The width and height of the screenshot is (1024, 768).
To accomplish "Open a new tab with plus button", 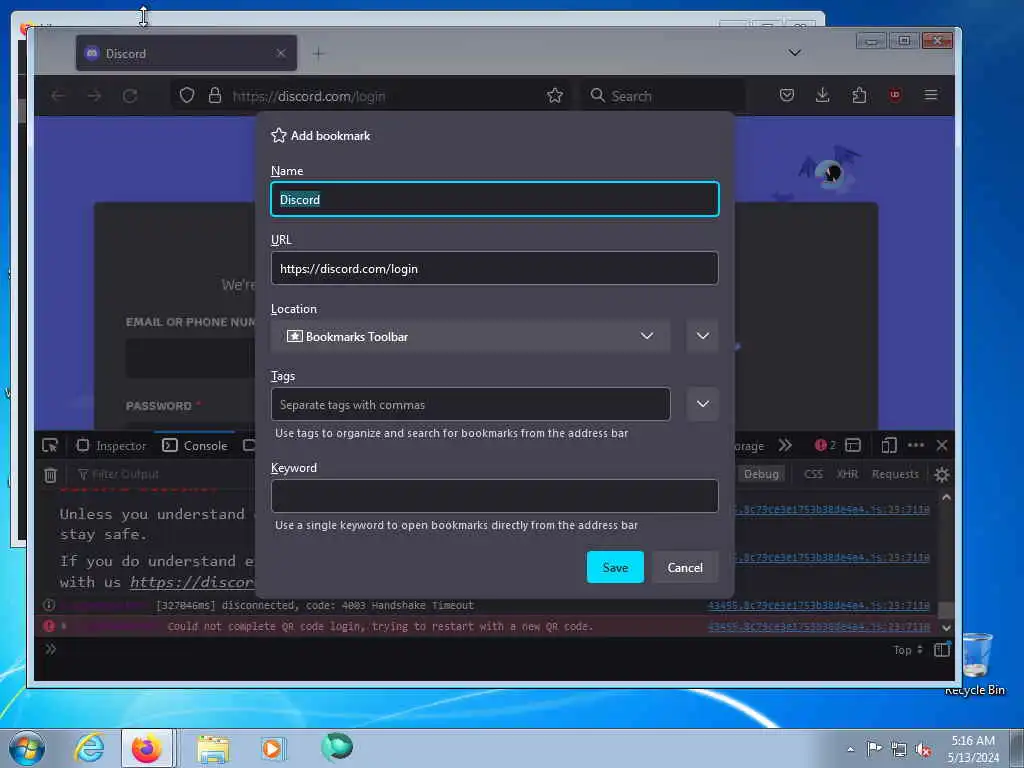I will pyautogui.click(x=318, y=54).
